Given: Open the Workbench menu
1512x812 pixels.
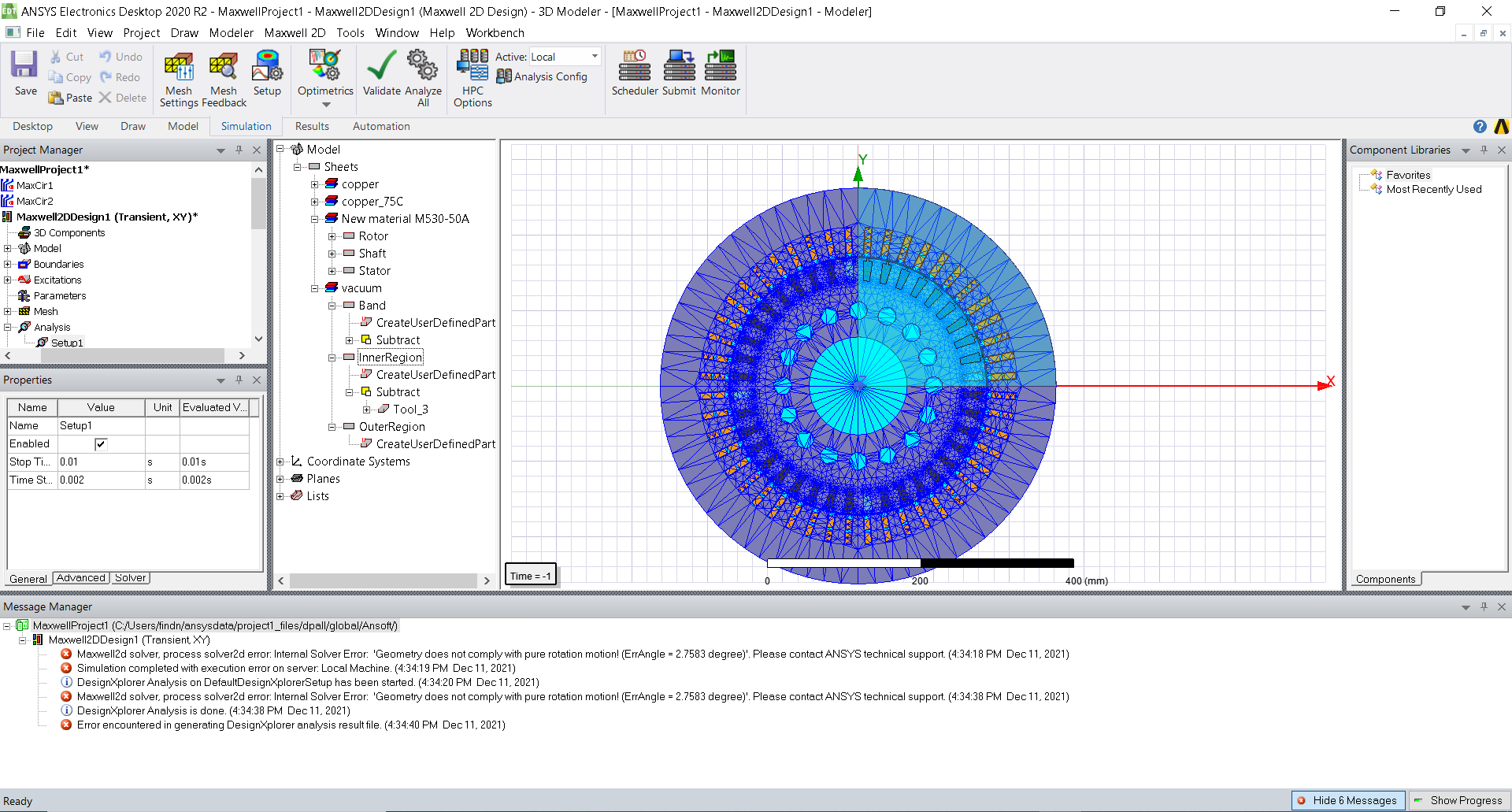Looking at the screenshot, I should click(x=495, y=33).
